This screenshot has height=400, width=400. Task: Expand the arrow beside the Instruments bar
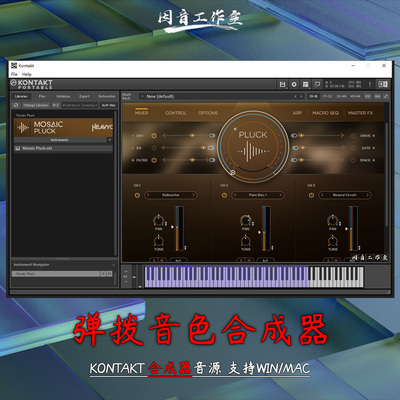tap(110, 140)
